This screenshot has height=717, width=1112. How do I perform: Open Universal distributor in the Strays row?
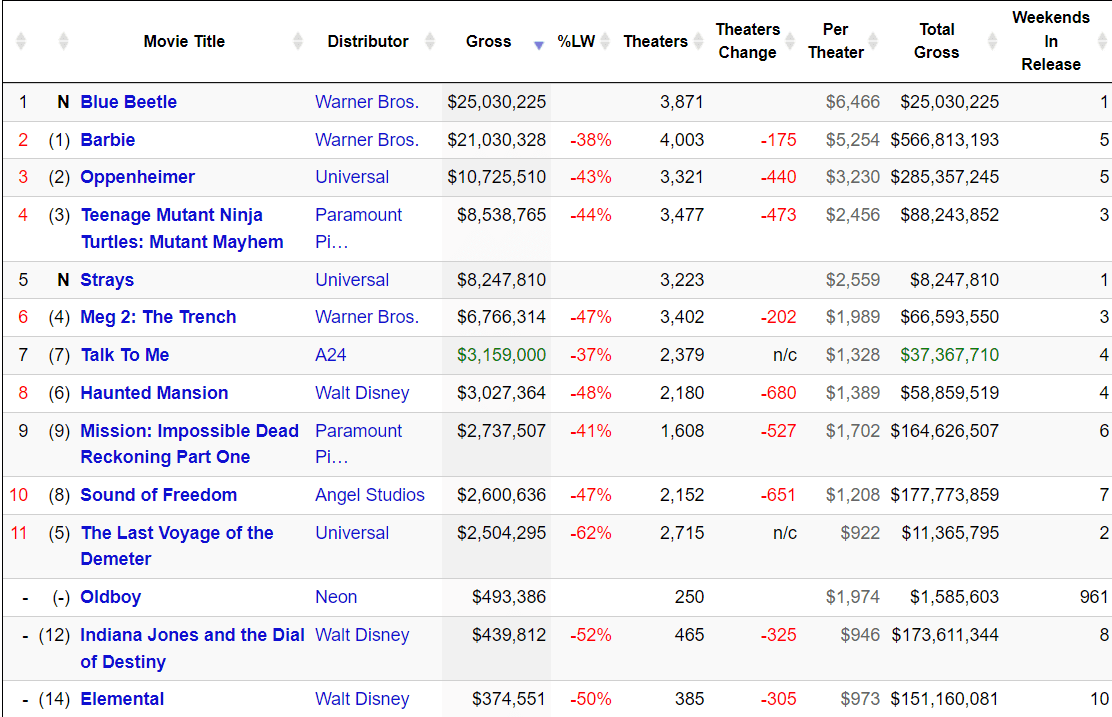(352, 280)
